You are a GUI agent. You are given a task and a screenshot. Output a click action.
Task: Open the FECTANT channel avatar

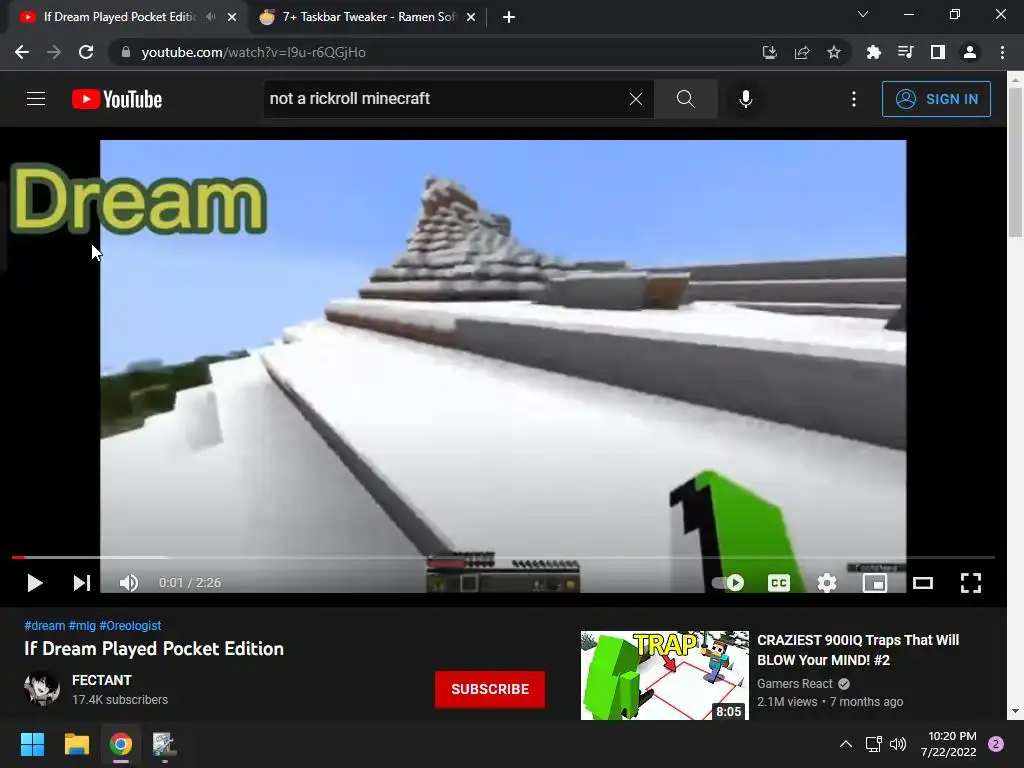click(42, 688)
